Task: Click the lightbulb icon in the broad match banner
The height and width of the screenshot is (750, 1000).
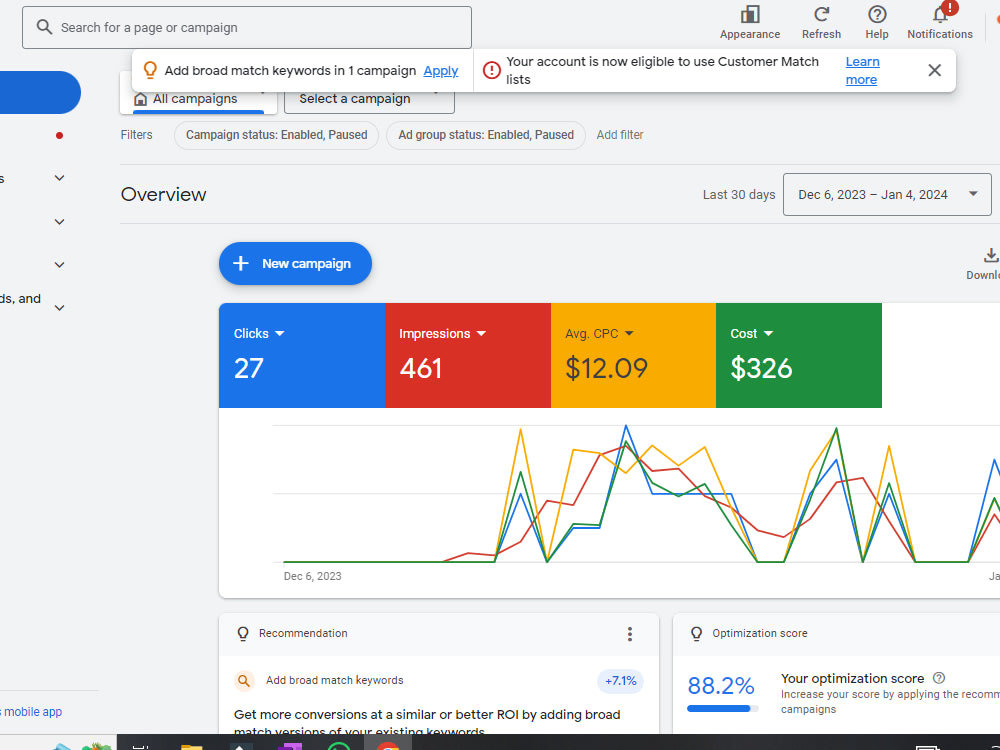Action: (150, 70)
